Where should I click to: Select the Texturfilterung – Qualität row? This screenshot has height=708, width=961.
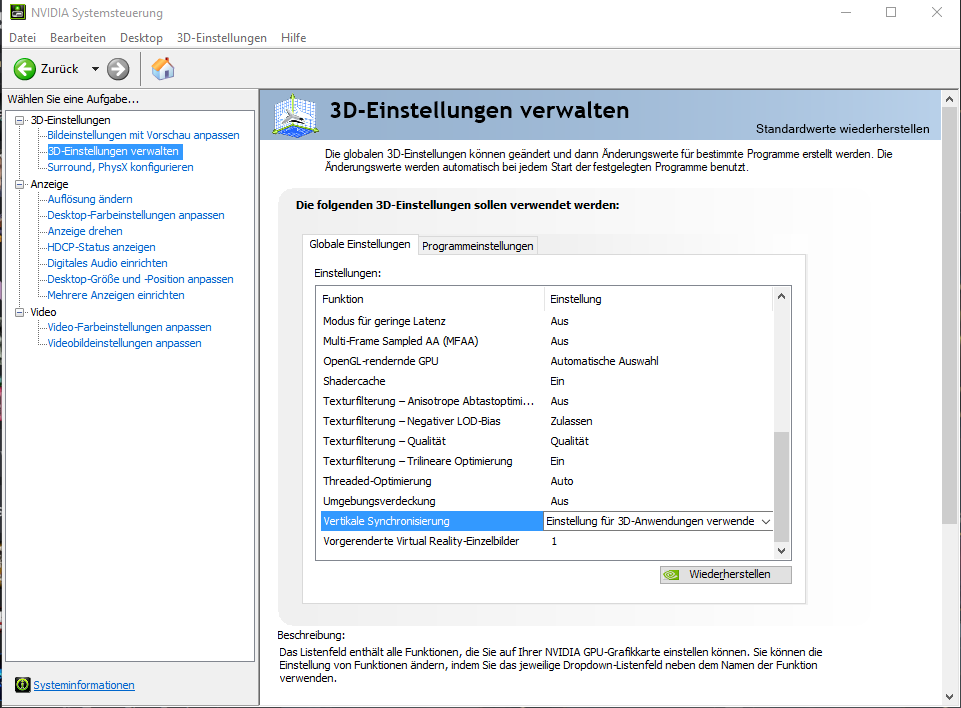click(x=546, y=441)
